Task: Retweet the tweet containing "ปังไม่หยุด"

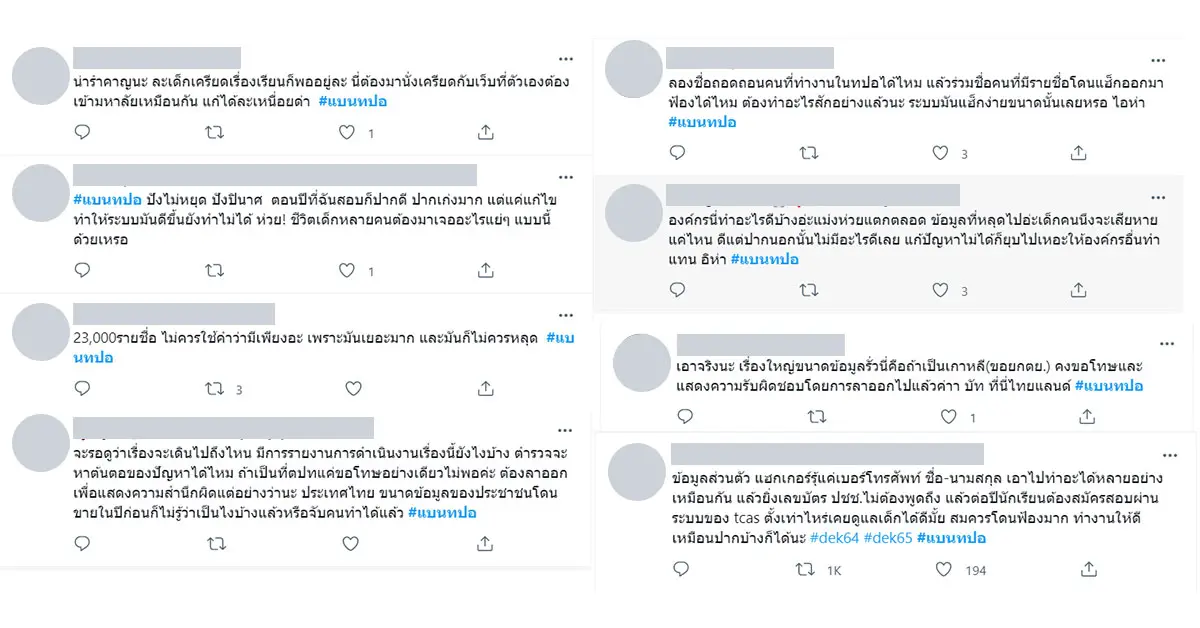Action: pyautogui.click(x=214, y=270)
